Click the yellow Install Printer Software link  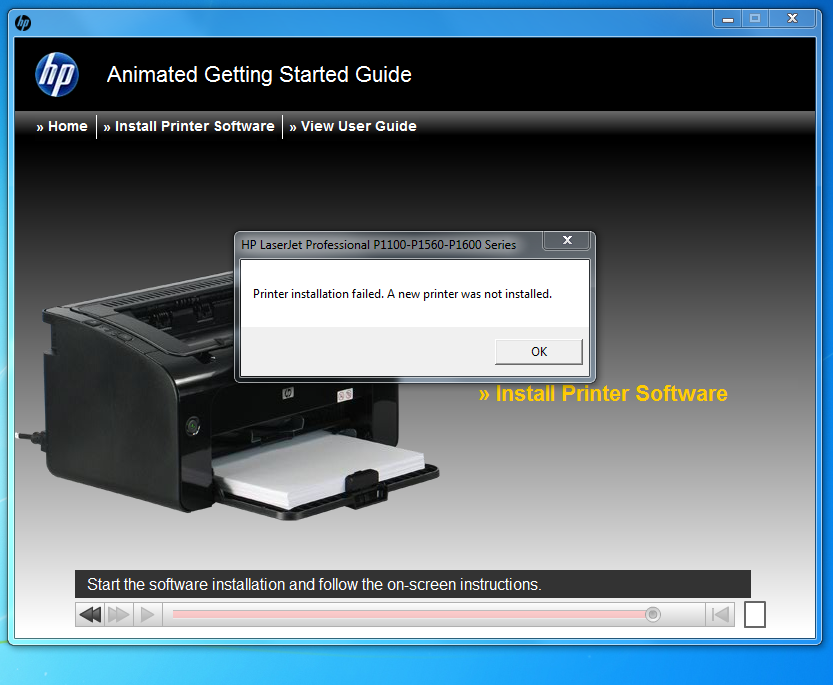coord(603,394)
